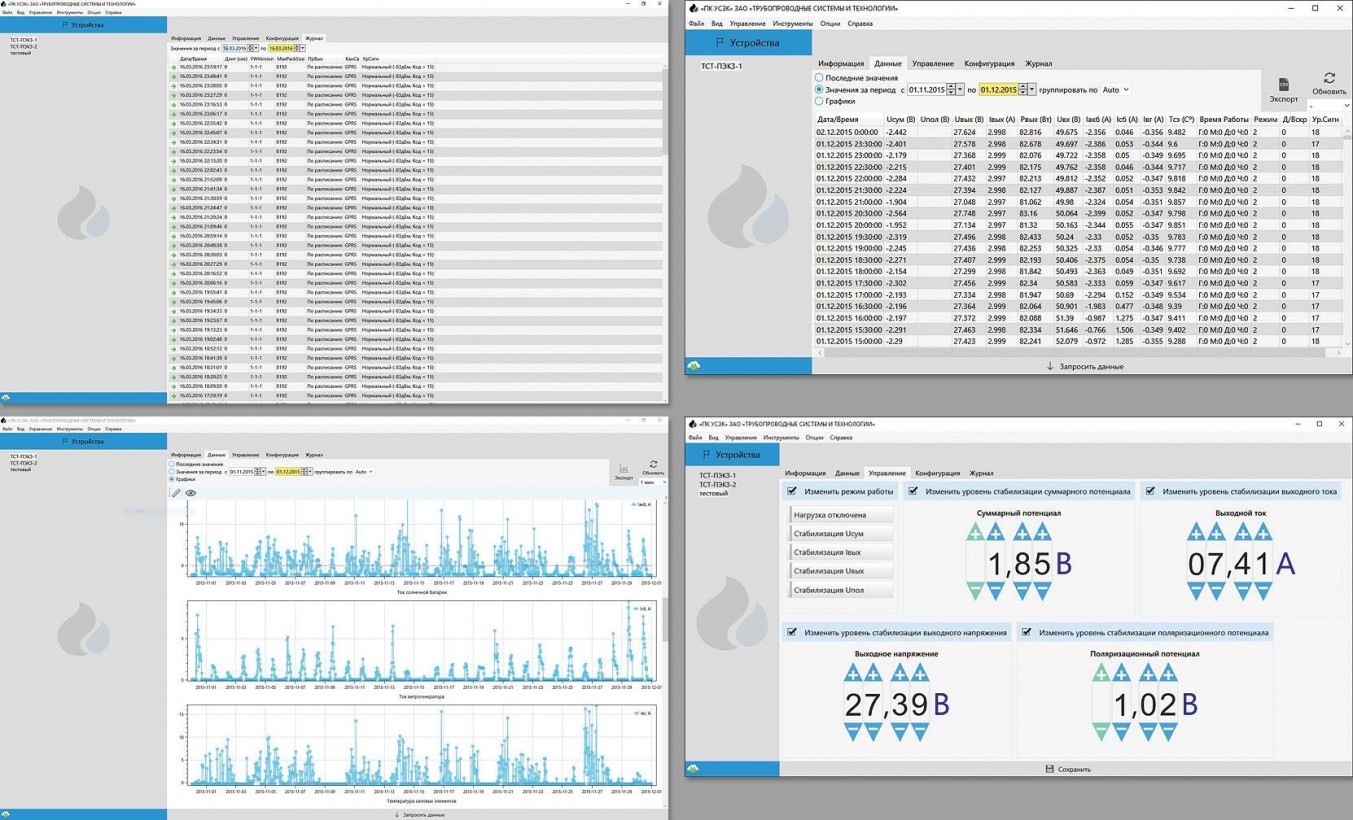Click Запросить данные in data table window
Image resolution: width=1353 pixels, height=820 pixels.
(1085, 366)
